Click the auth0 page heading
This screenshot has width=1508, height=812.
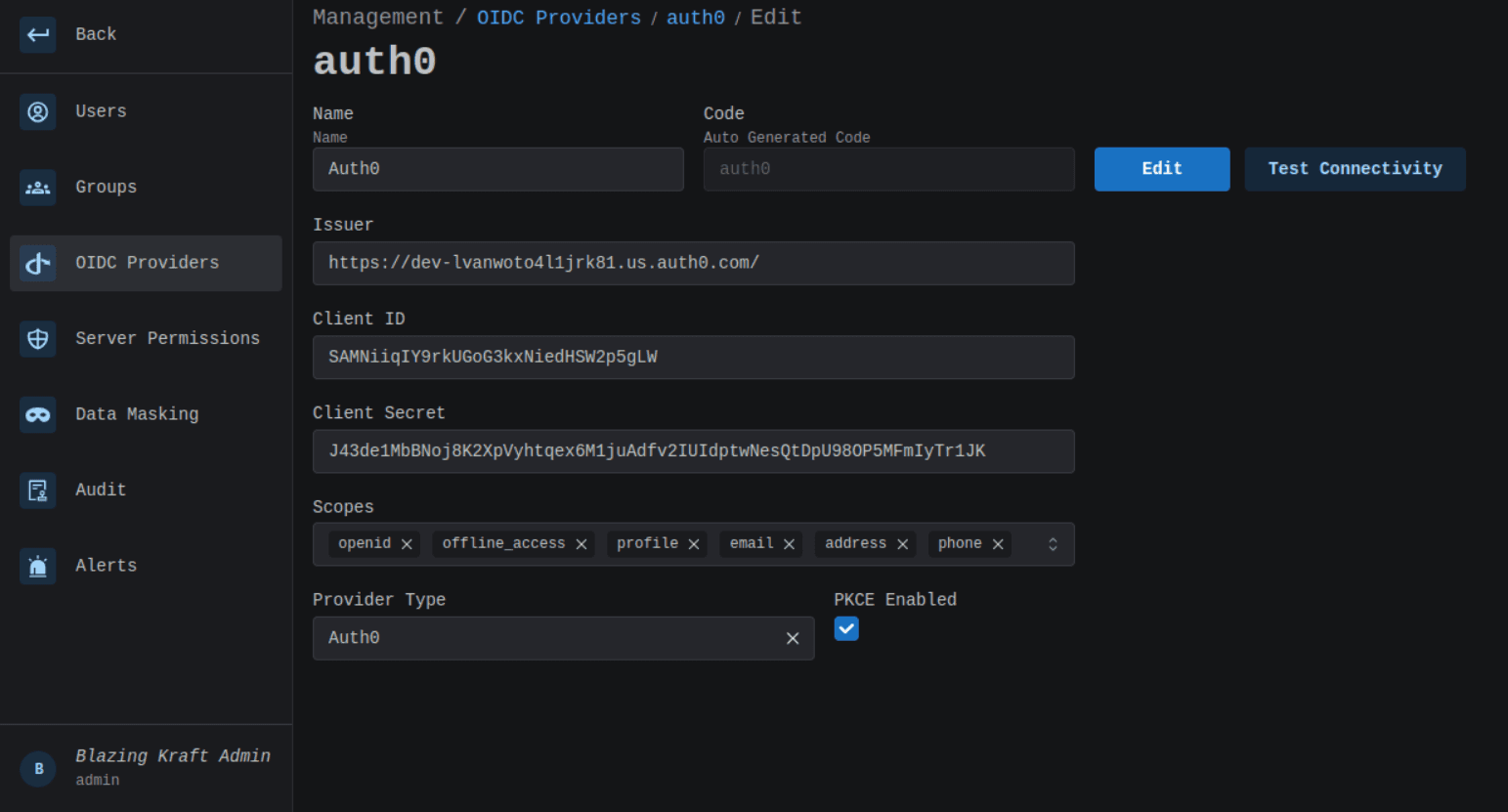click(374, 62)
